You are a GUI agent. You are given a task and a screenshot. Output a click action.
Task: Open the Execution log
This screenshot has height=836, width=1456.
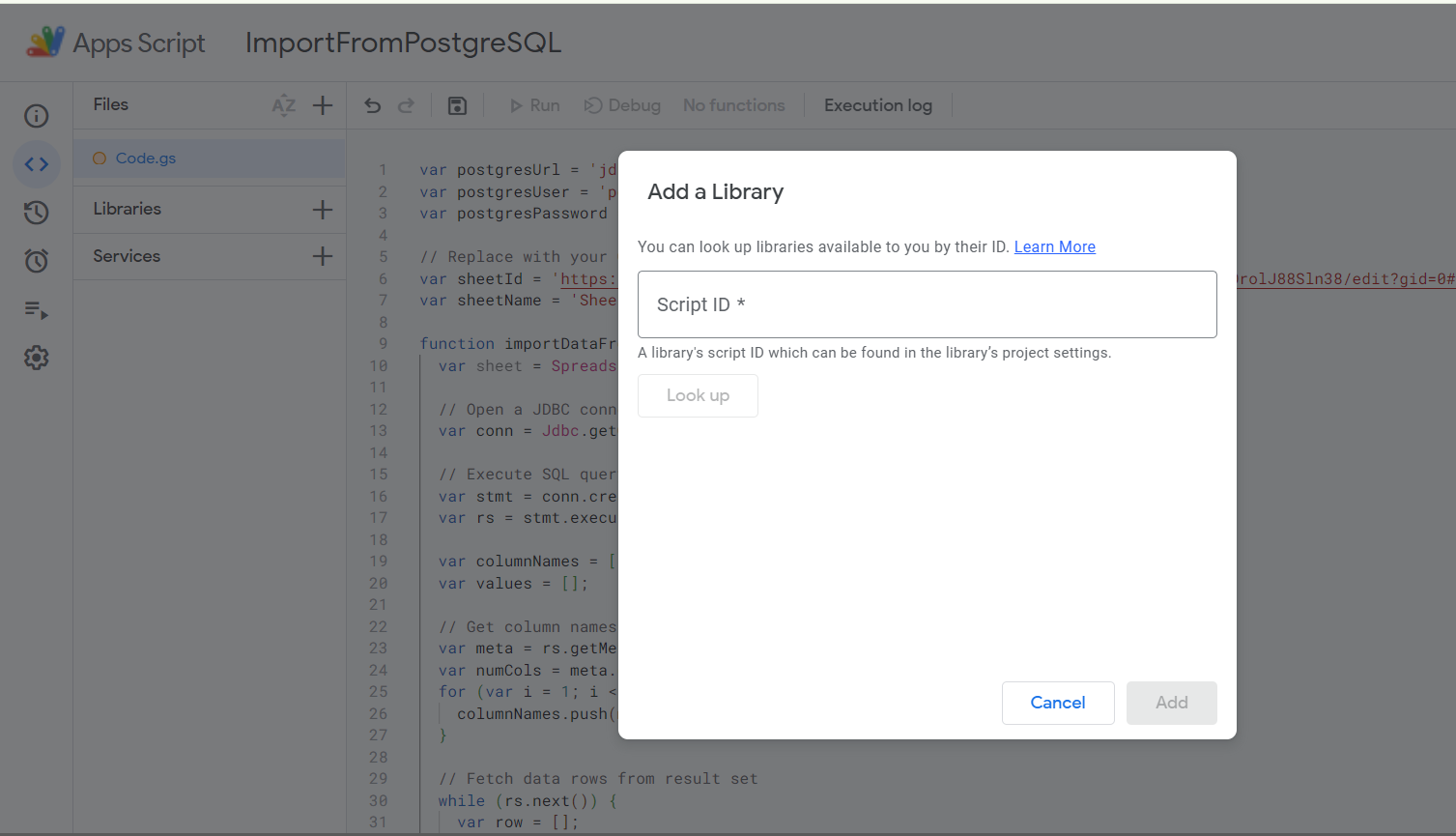878,105
